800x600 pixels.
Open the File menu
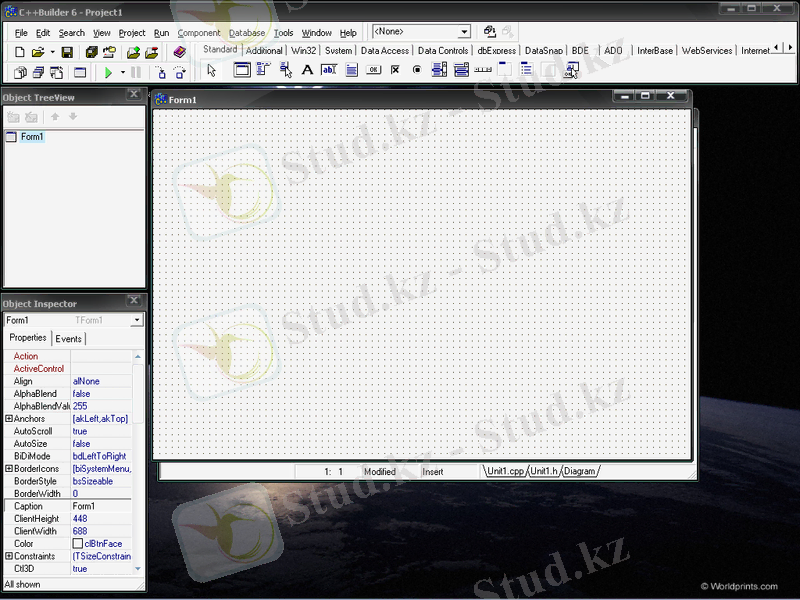click(21, 33)
